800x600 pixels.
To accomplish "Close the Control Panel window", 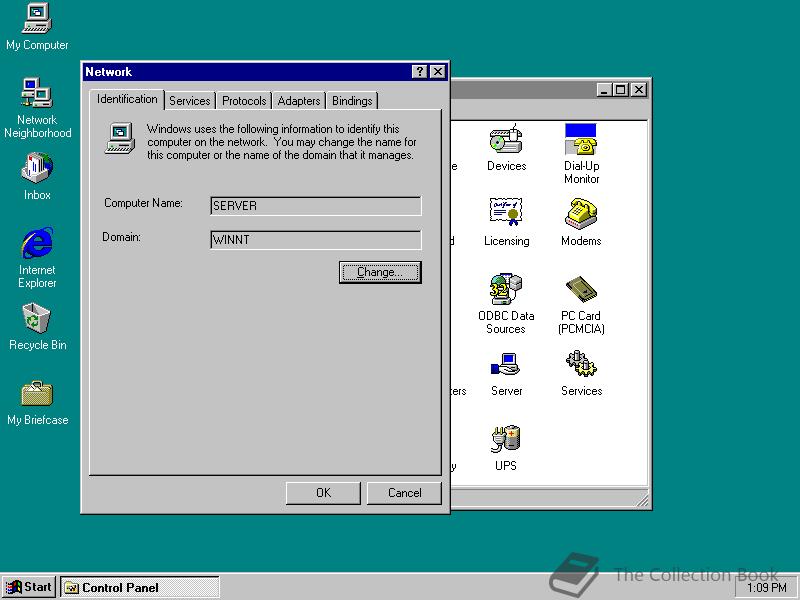I will point(639,90).
